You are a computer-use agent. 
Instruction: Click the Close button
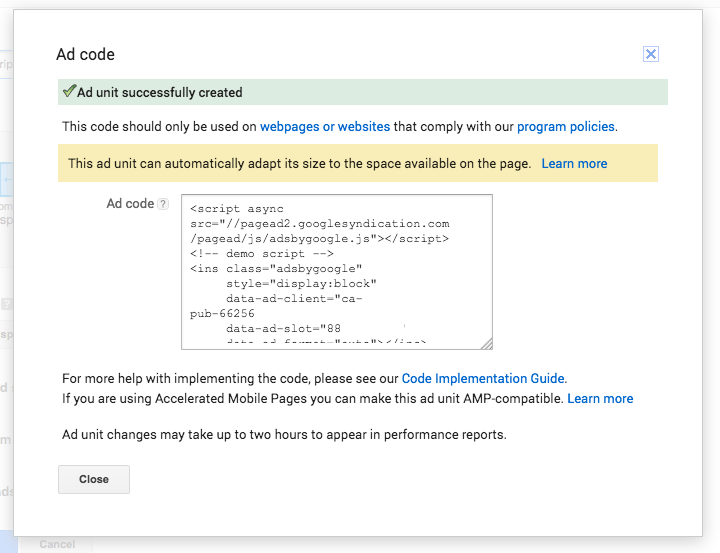(x=94, y=480)
